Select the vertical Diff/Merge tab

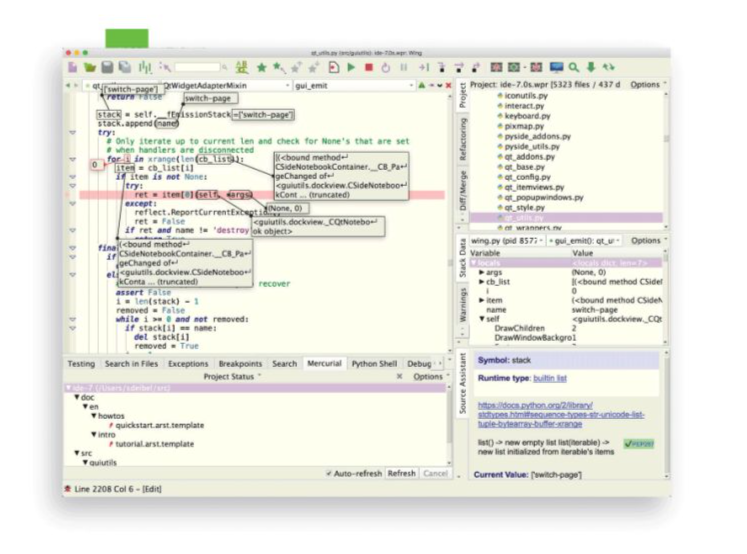tap(463, 191)
